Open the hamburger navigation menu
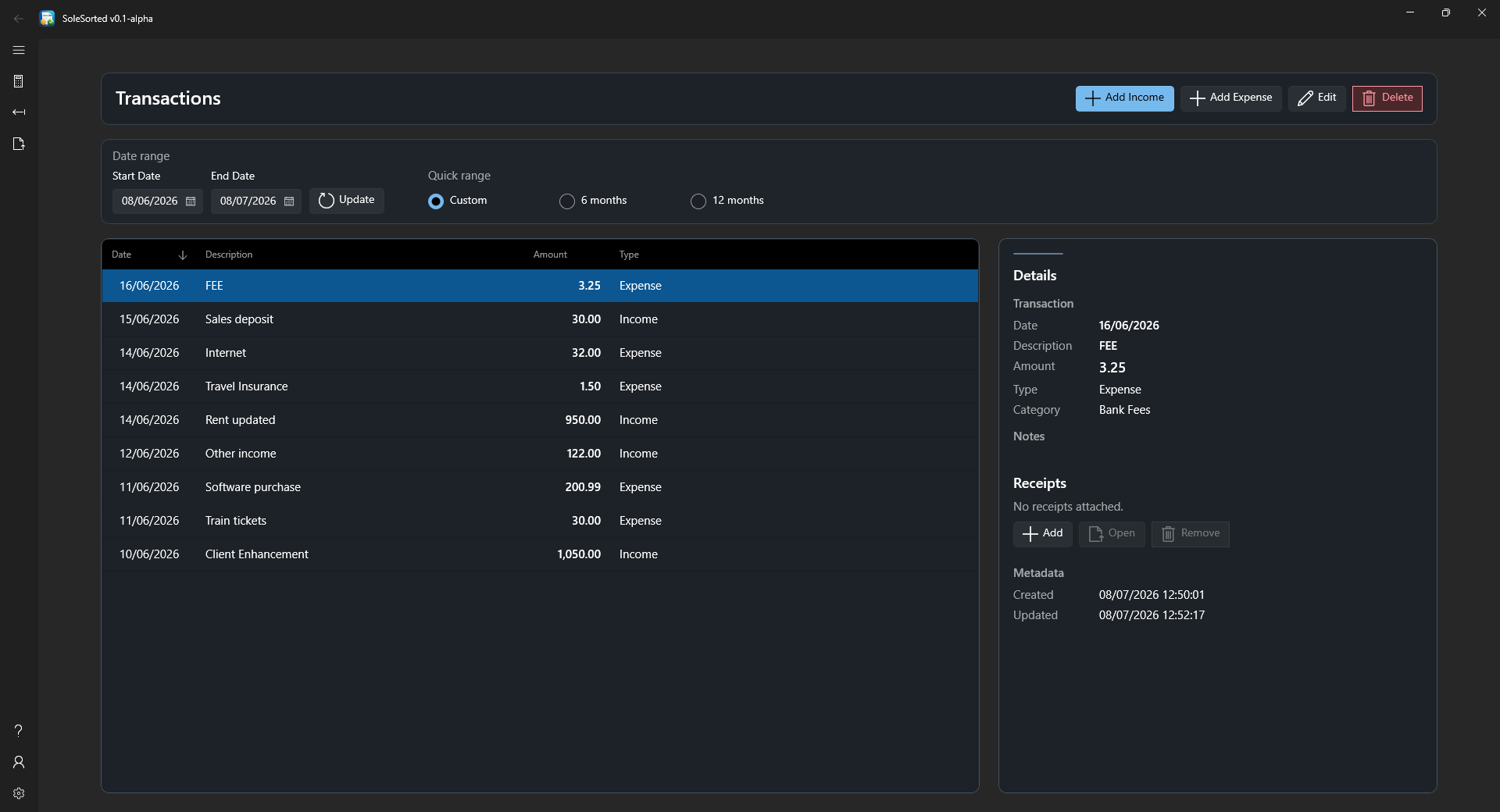 tap(19, 50)
